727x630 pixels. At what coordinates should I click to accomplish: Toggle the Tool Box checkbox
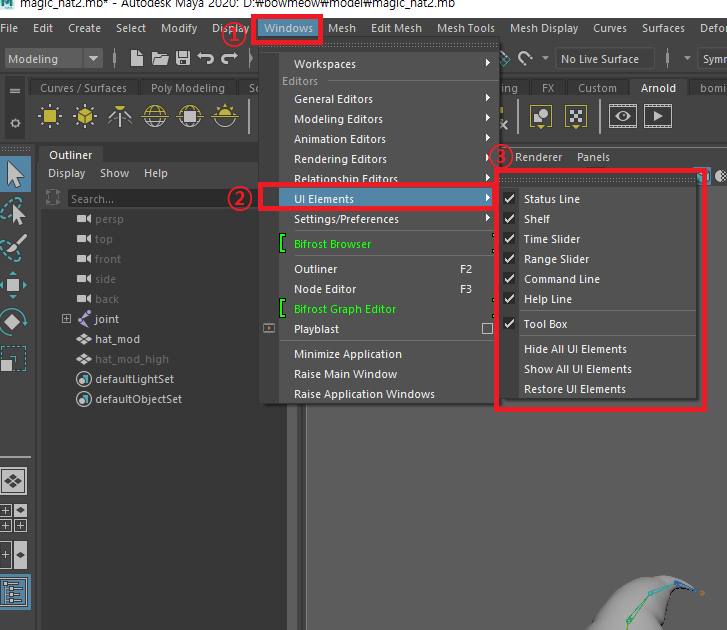click(509, 324)
